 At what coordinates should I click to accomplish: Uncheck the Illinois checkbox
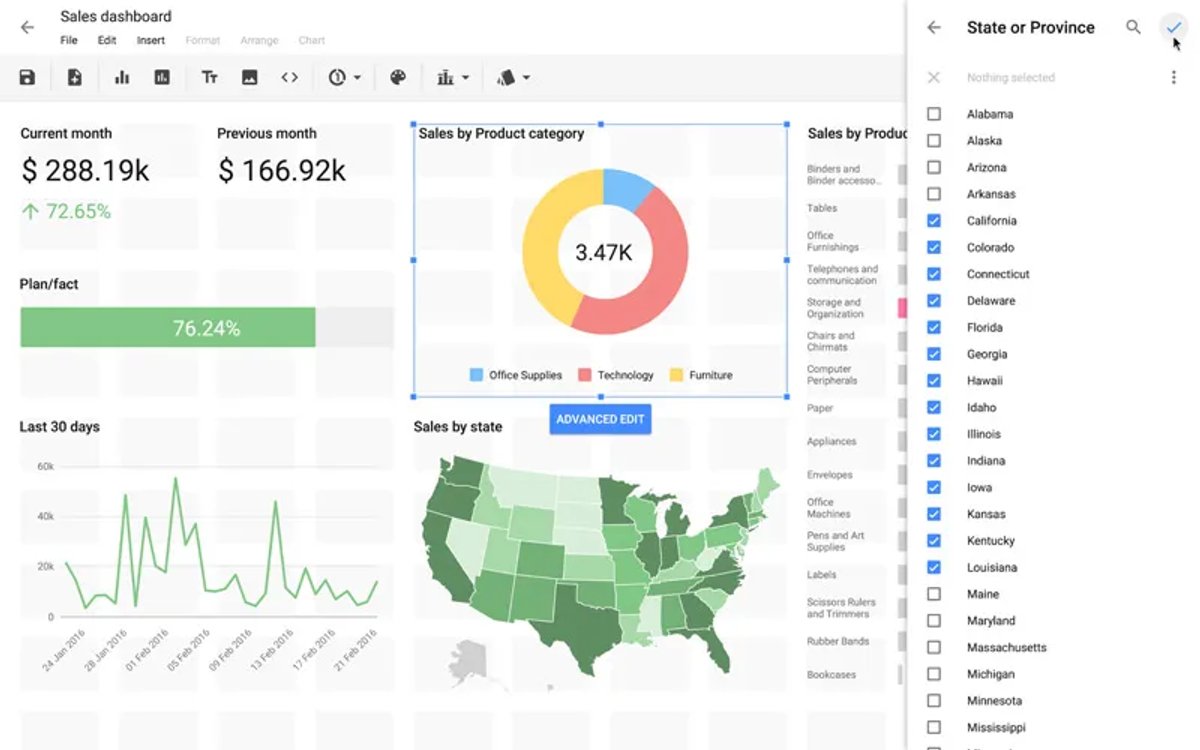[x=934, y=434]
